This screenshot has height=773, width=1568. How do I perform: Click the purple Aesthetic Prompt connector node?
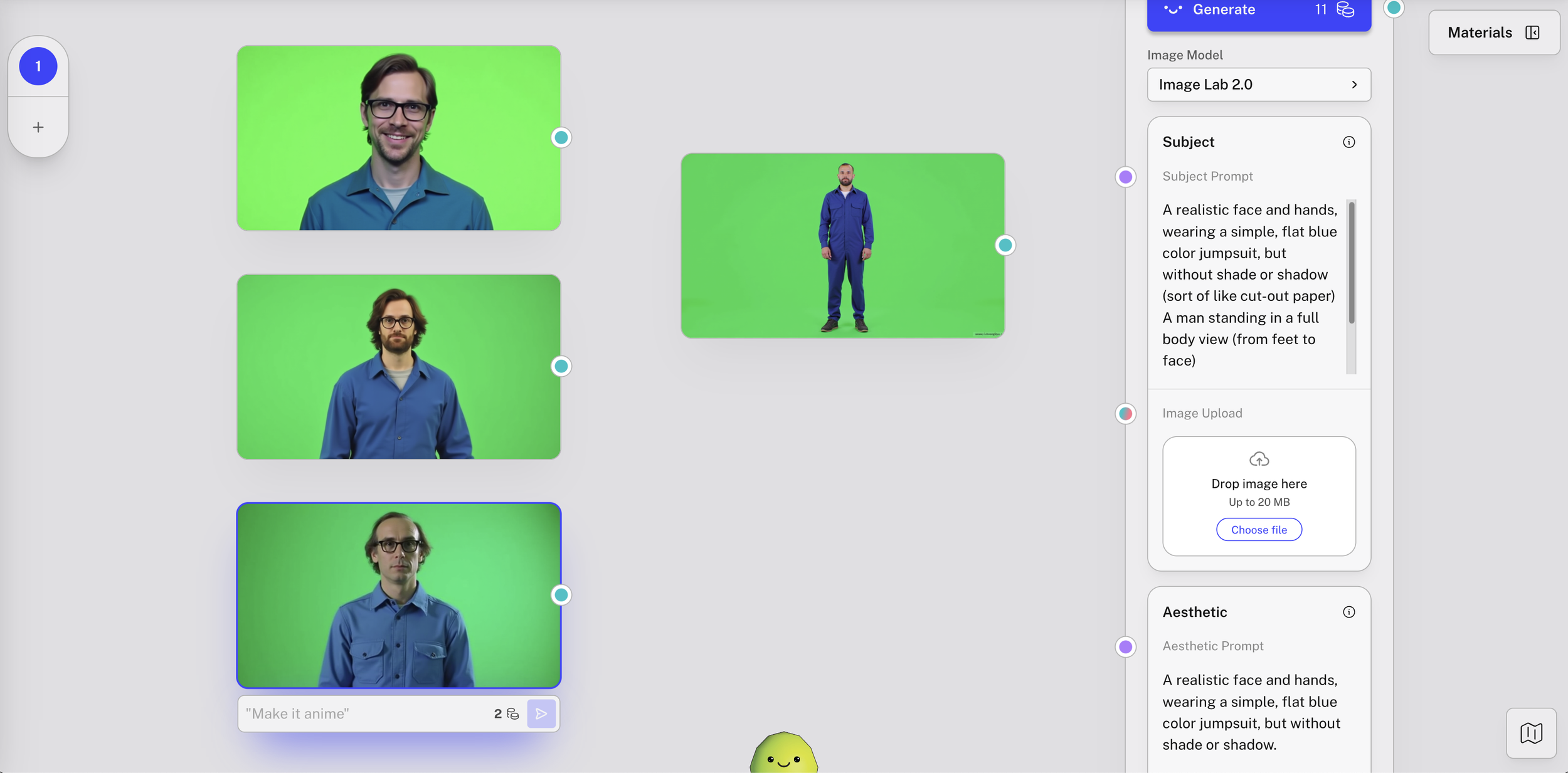tap(1125, 646)
